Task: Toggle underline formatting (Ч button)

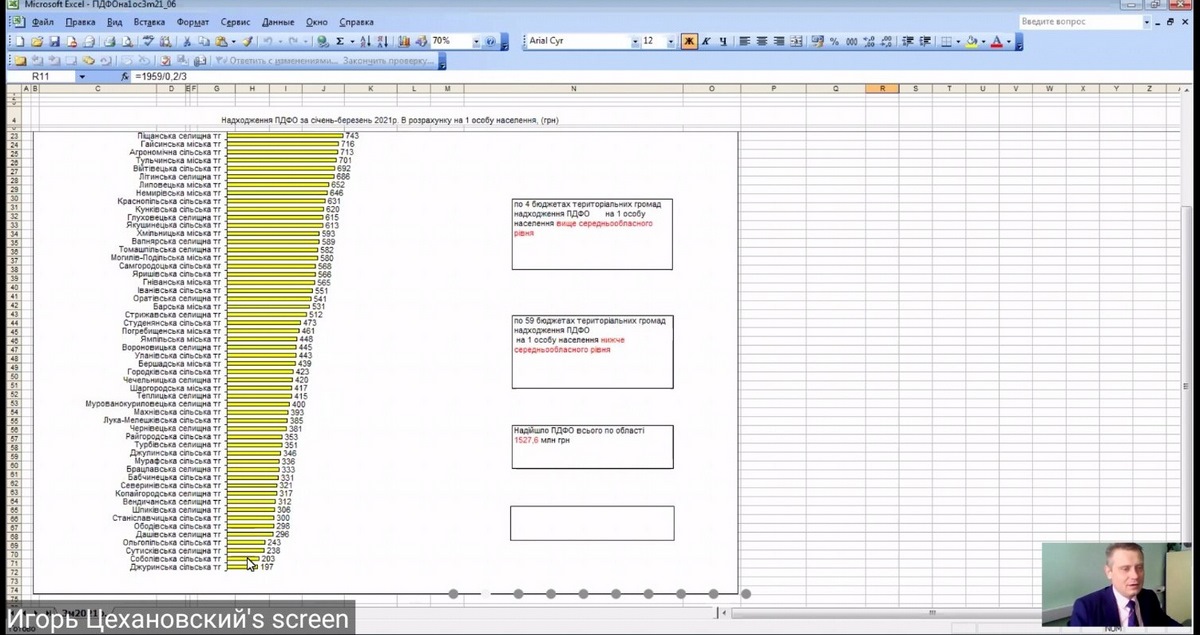Action: pos(722,41)
